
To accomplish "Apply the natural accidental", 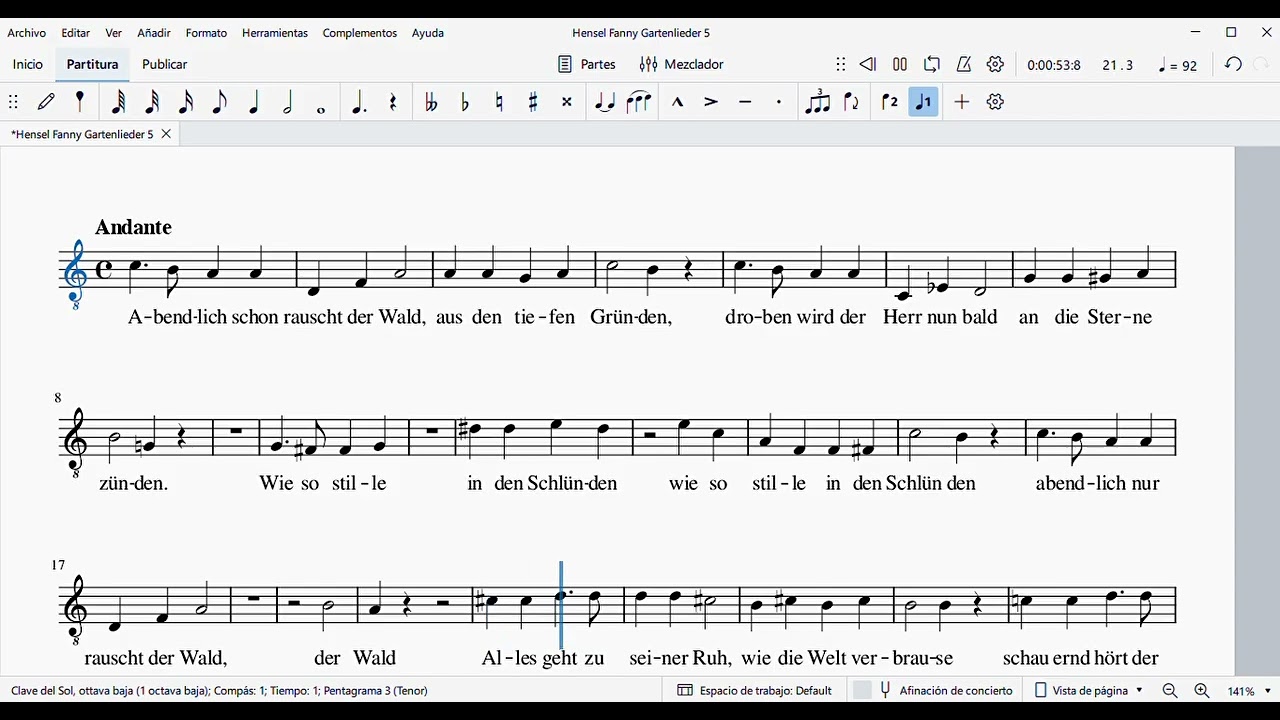I will point(499,101).
